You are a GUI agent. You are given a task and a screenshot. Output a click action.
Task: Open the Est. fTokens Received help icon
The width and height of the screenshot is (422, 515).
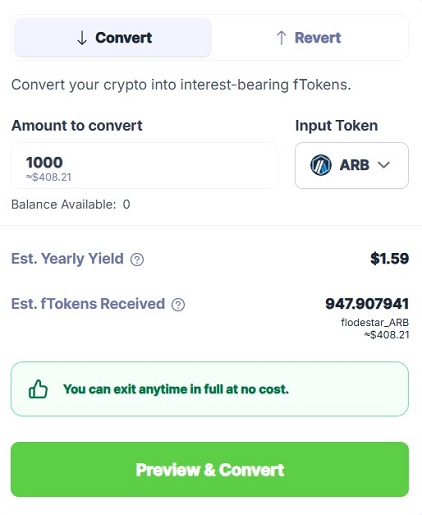178,304
